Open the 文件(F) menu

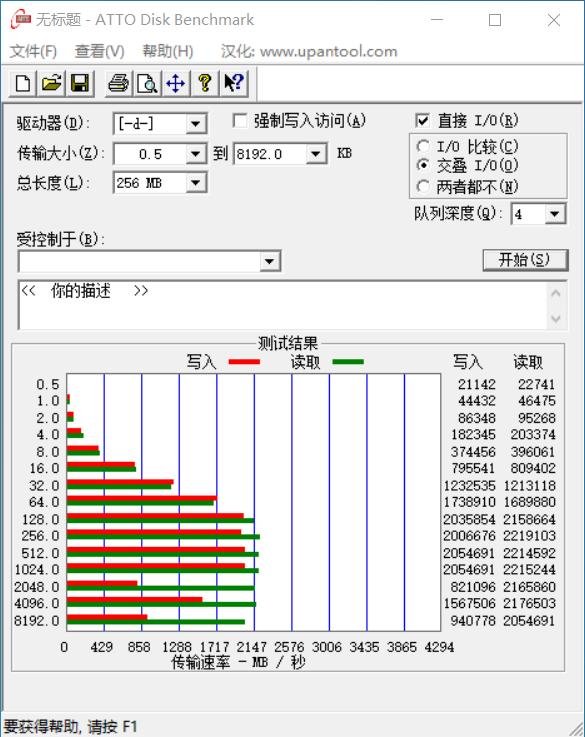33,51
